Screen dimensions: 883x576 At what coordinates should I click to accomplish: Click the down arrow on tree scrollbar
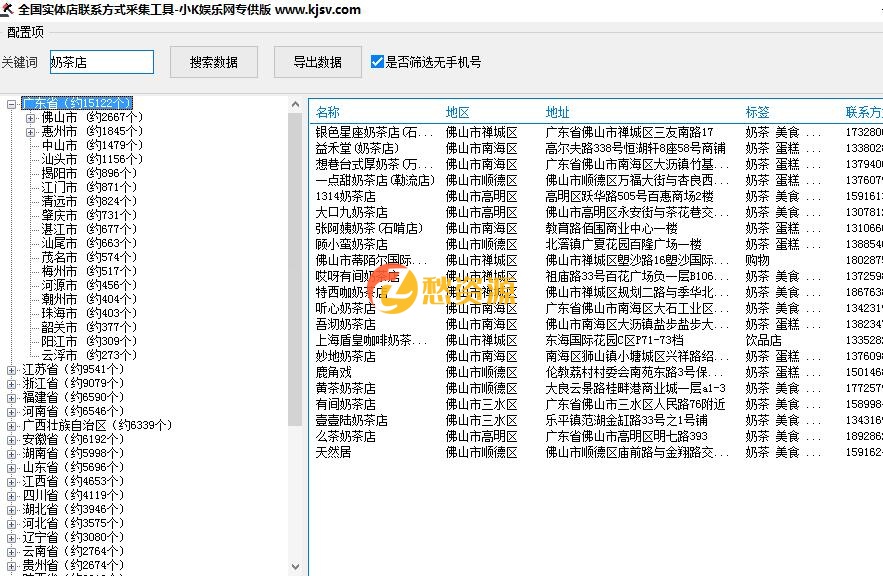(x=296, y=567)
